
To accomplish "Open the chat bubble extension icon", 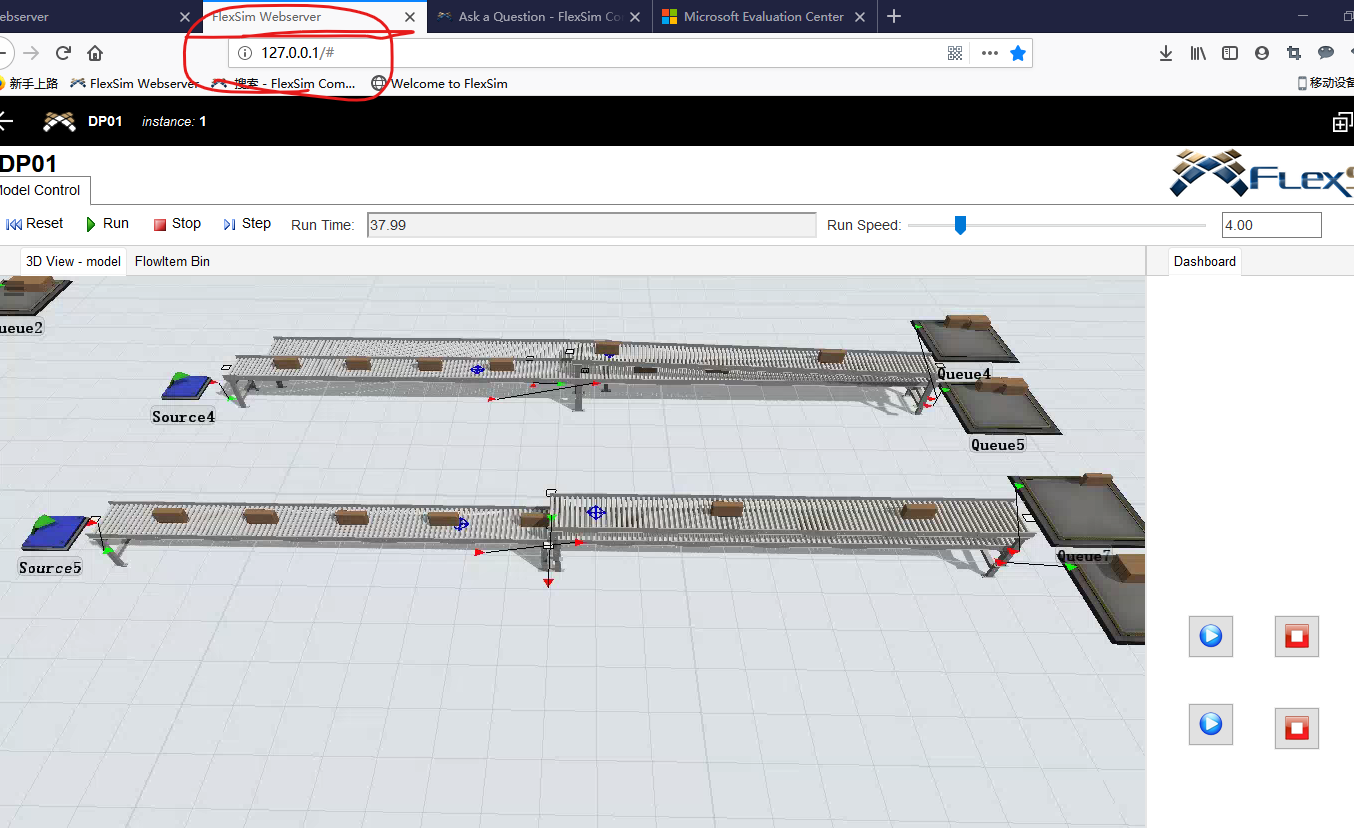I will point(1326,53).
